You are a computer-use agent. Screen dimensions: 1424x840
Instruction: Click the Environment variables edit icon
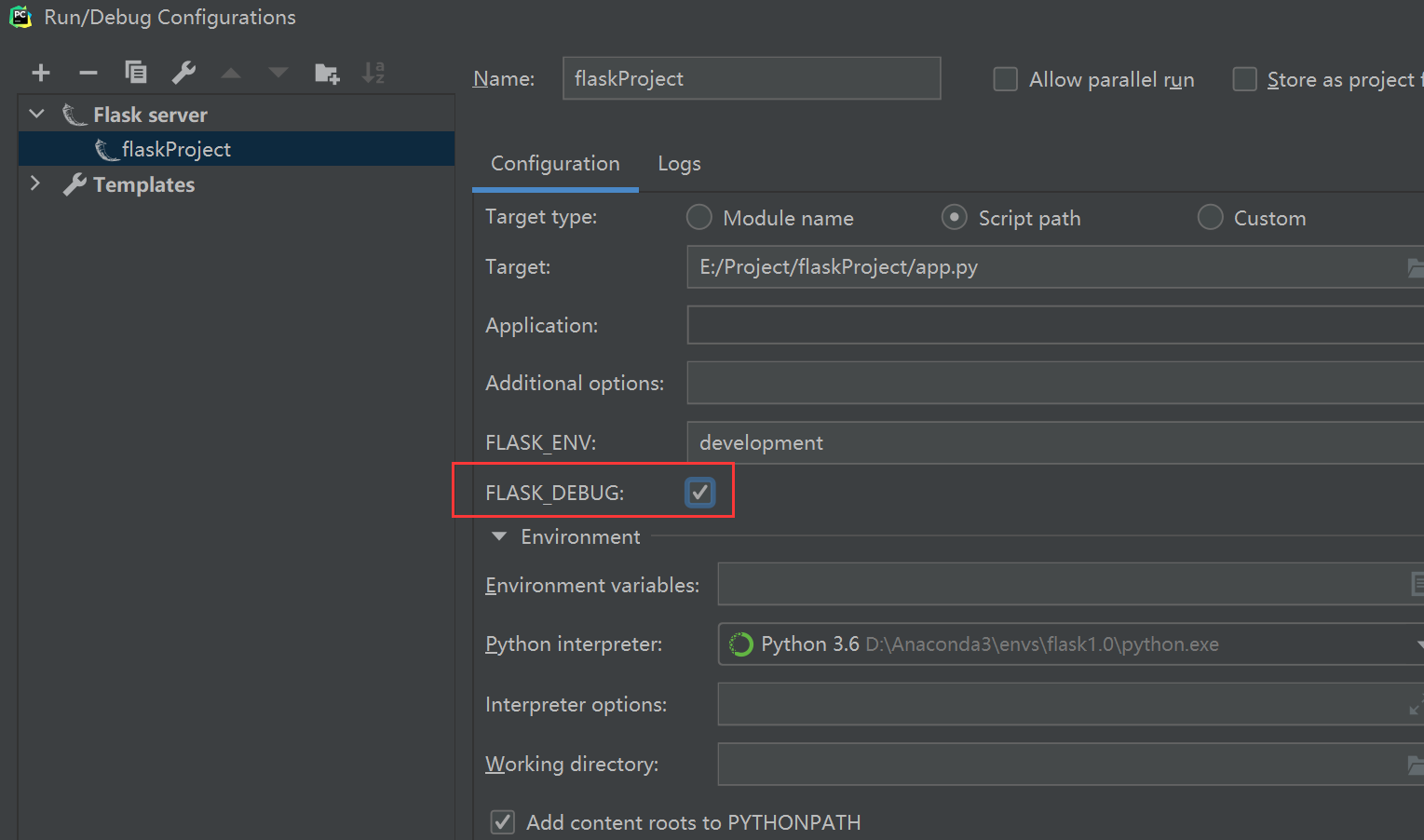[1417, 585]
